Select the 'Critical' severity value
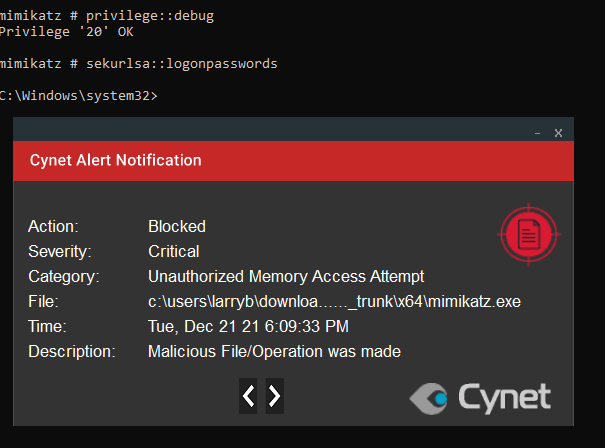Screen dimensions: 605x448 (174, 252)
